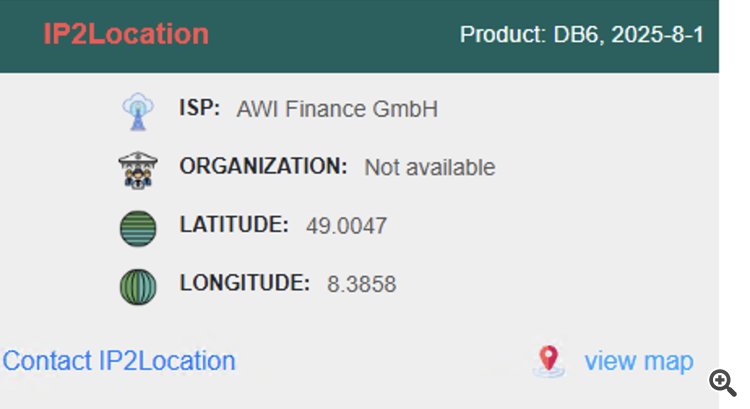Screen dimensions: 750x409
Task: Click the Product DB6 date text
Action: tap(581, 35)
